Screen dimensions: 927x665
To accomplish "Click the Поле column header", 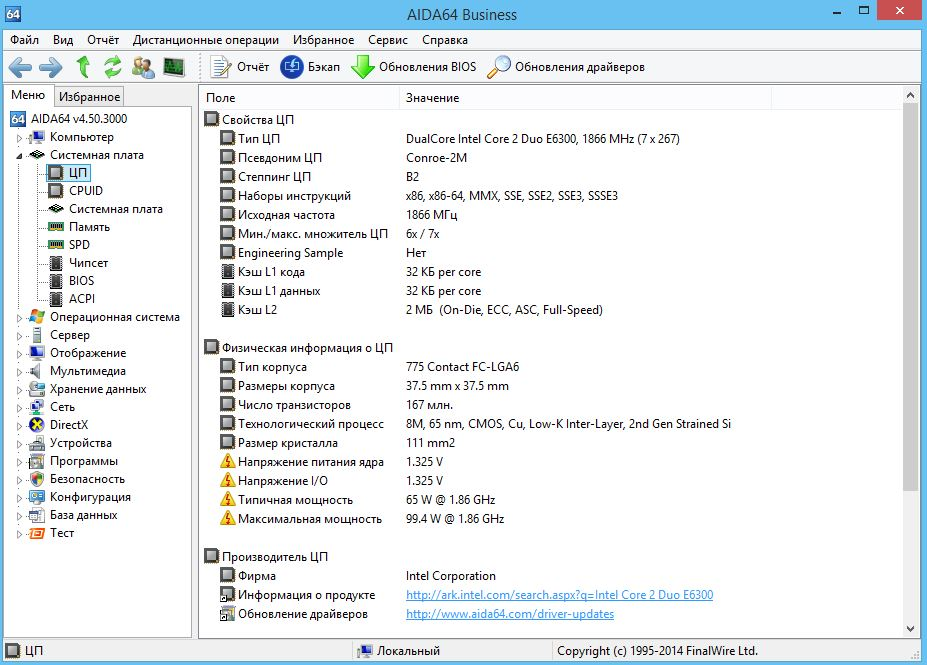I will [x=300, y=98].
